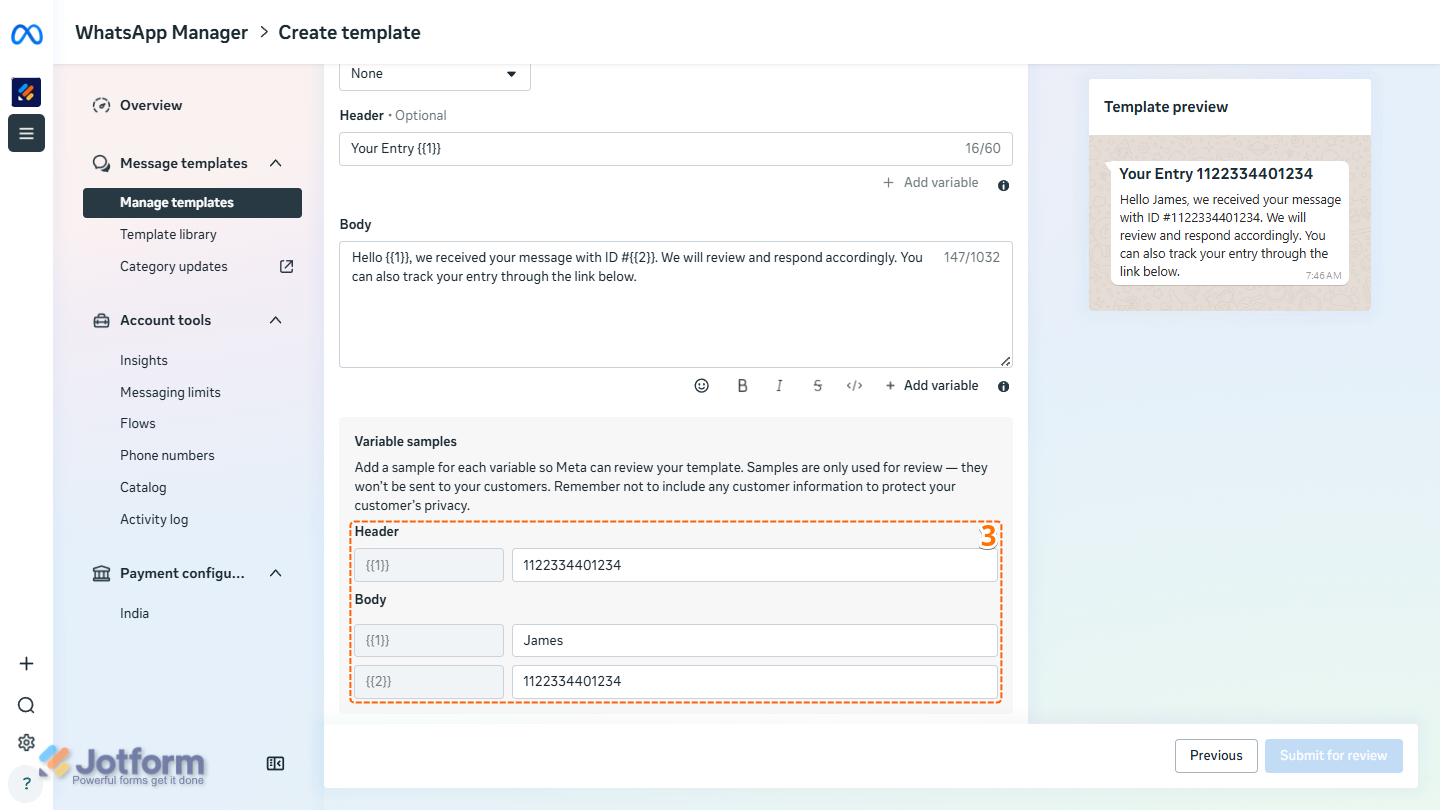Screen dimensions: 1440x810
Task: Open the settings gear icon
Action: click(x=27, y=743)
